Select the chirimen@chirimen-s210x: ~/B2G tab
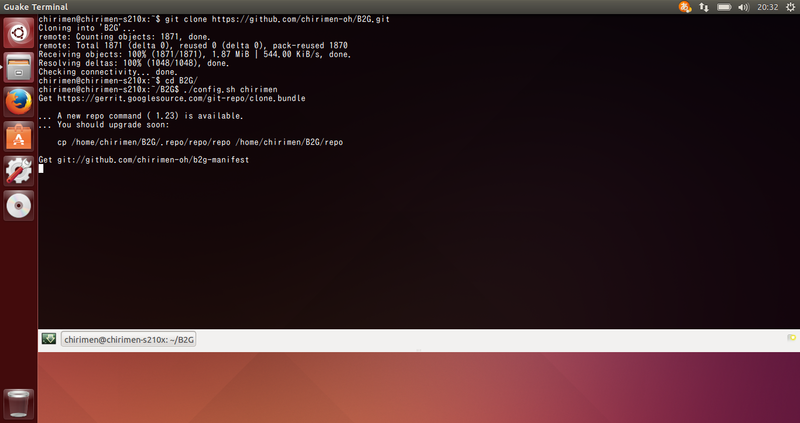Screen dimensions: 800x423 point(129,339)
